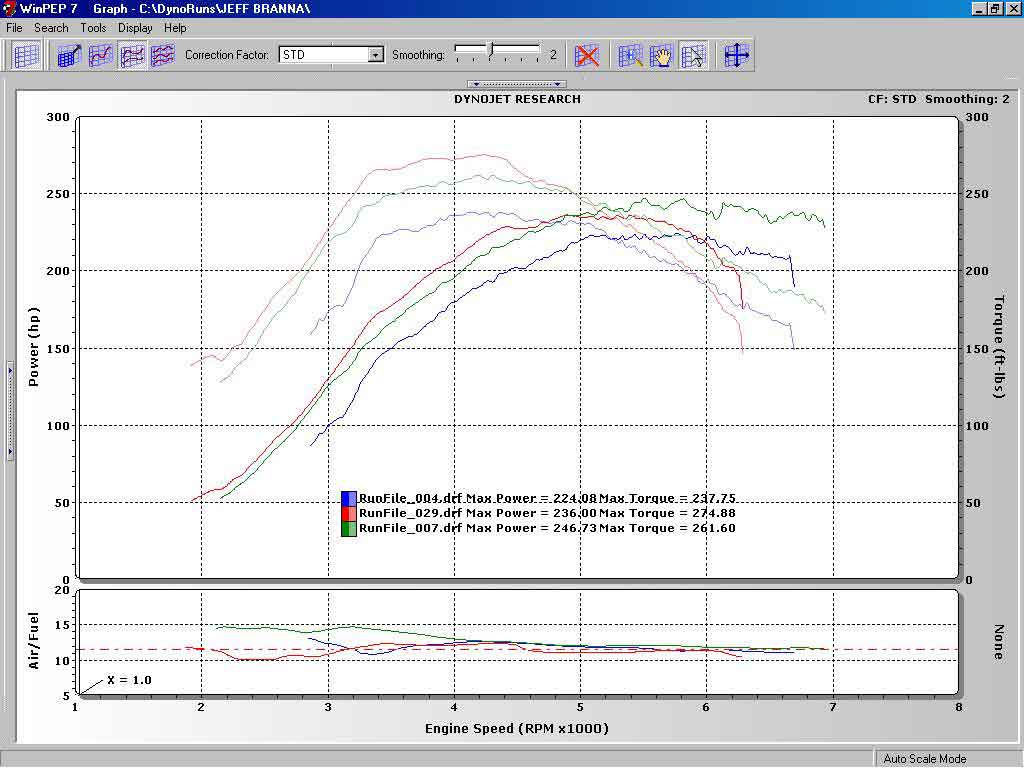Select the single-curve graph icon
This screenshot has width=1024, height=768.
point(101,56)
